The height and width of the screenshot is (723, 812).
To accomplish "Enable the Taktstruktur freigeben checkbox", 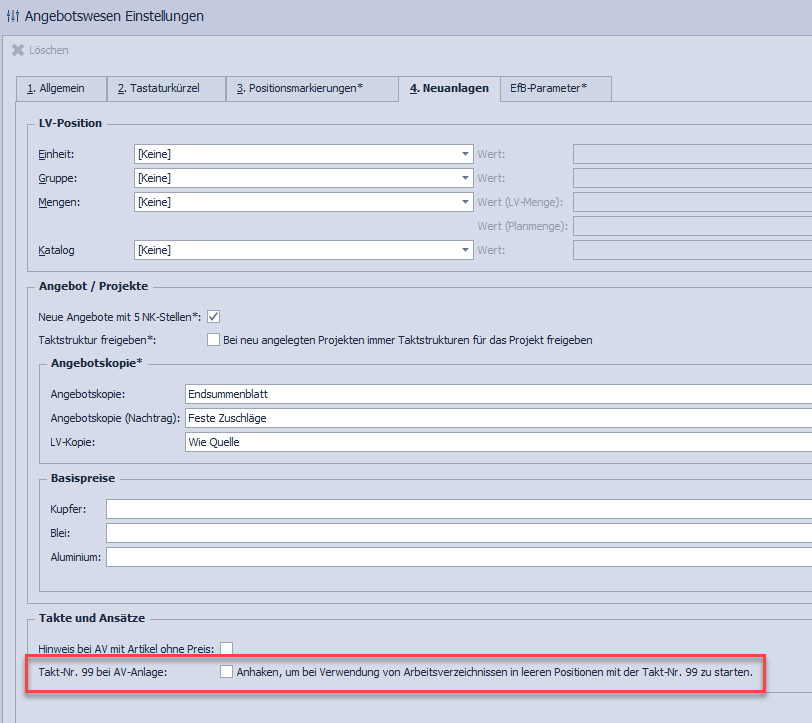I will click(x=213, y=340).
